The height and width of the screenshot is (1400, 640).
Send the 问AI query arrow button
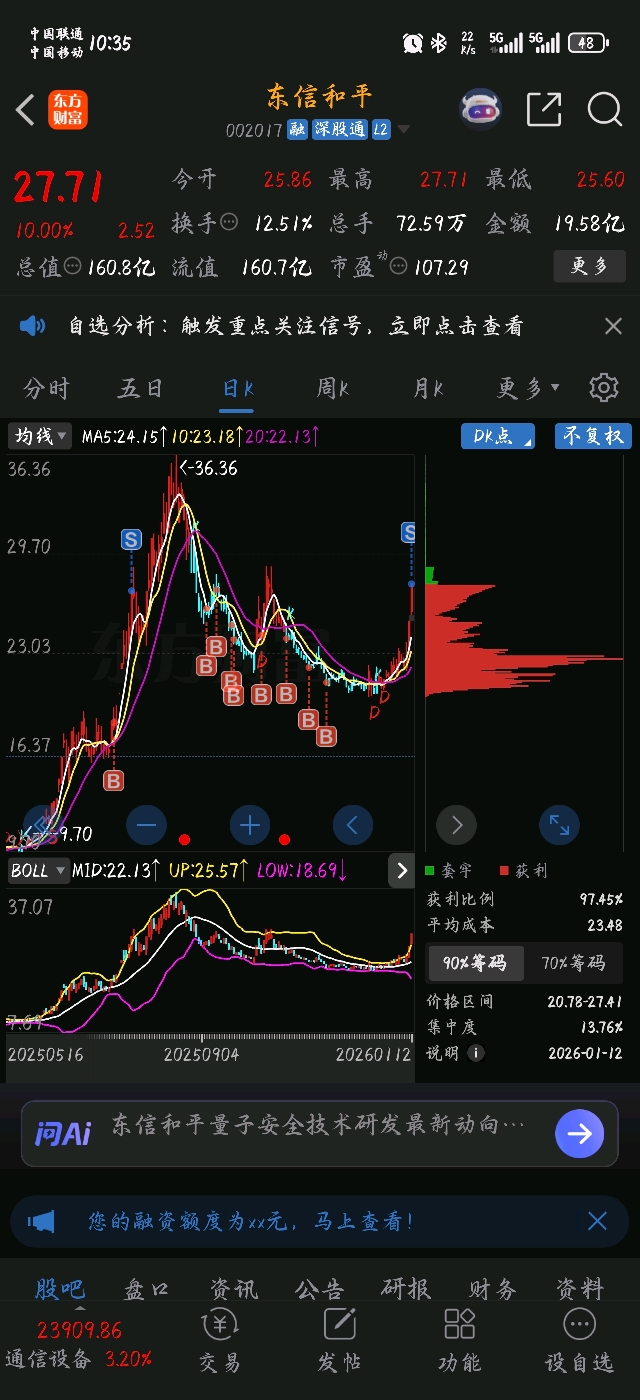580,1133
